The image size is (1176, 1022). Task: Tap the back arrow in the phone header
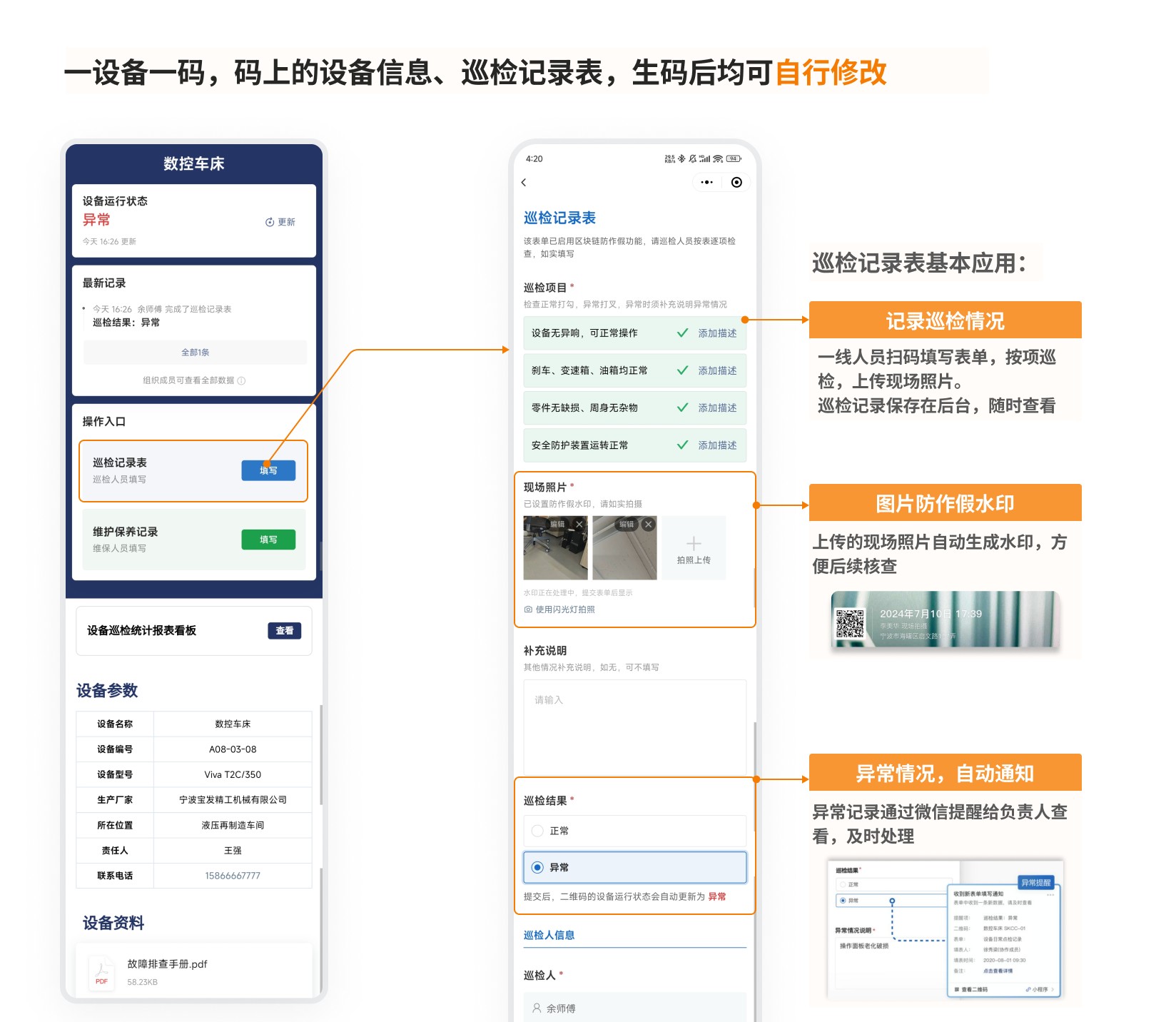(524, 183)
